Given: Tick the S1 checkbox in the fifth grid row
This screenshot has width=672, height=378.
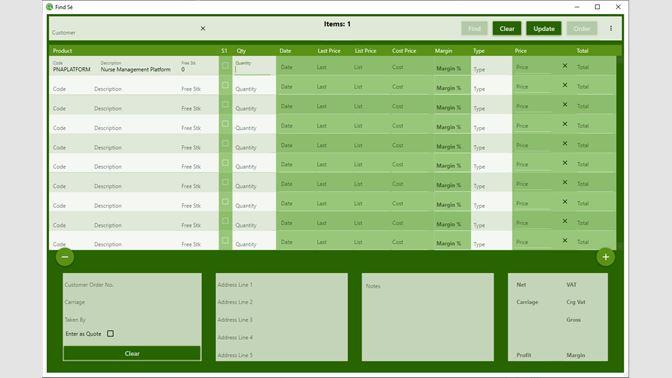Looking at the screenshot, I should [x=225, y=143].
